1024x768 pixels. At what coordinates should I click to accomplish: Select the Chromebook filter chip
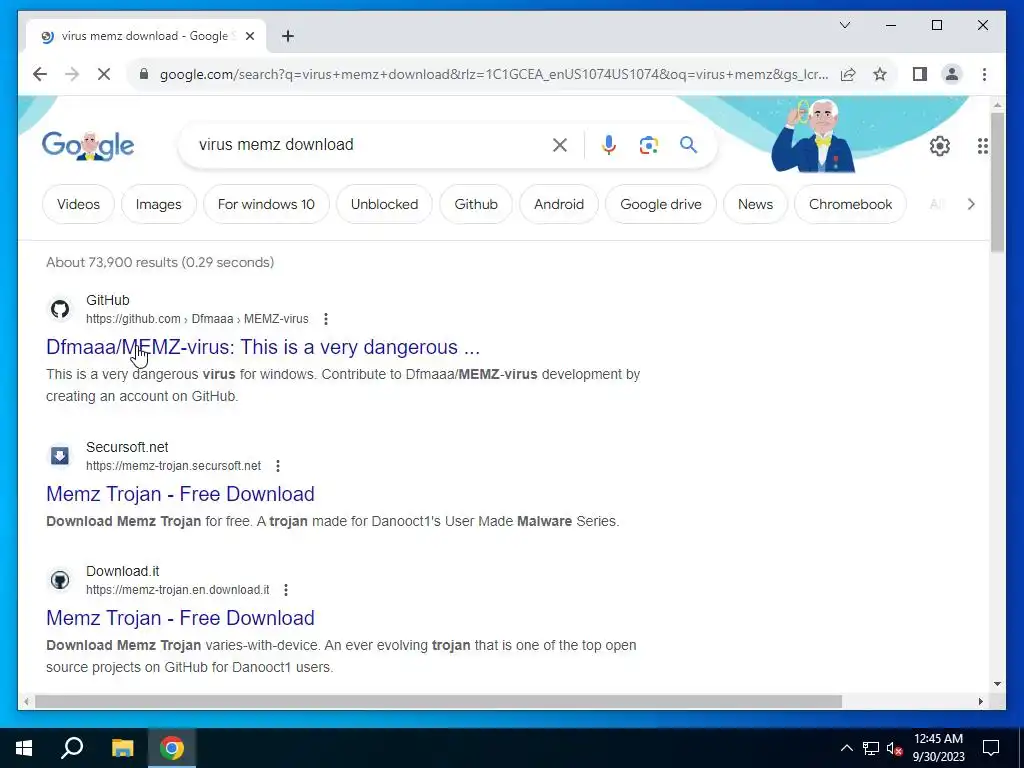coord(850,204)
